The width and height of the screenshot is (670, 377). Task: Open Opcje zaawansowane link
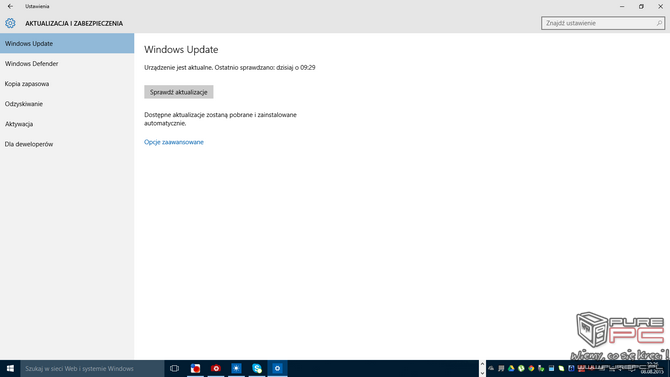pyautogui.click(x=174, y=142)
